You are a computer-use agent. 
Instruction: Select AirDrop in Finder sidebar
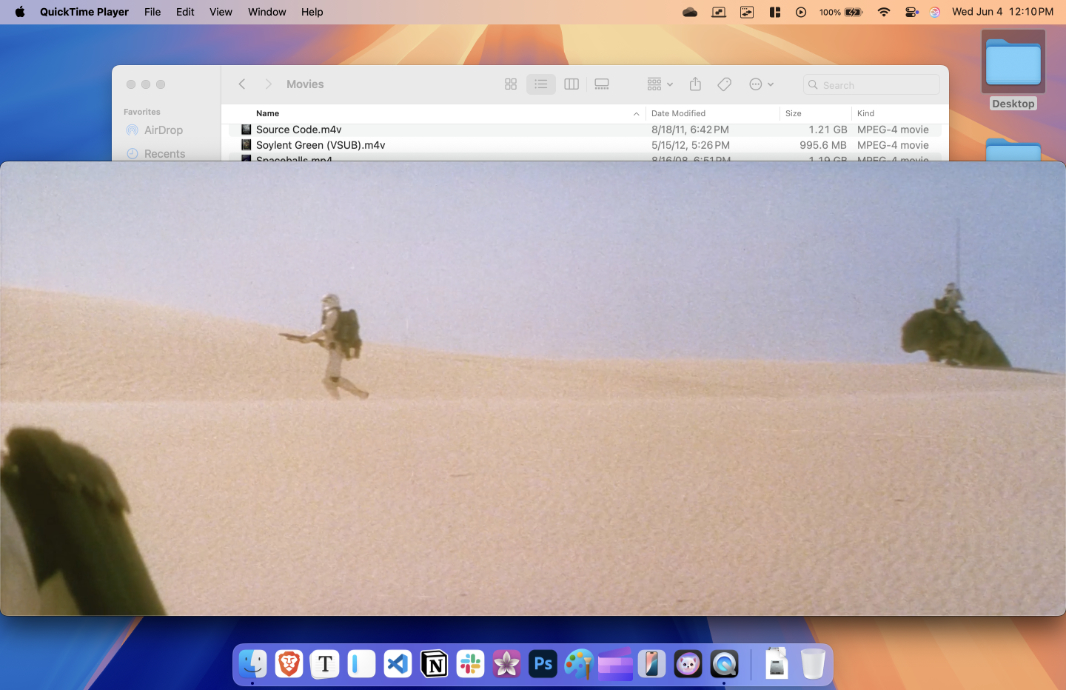[x=163, y=130]
